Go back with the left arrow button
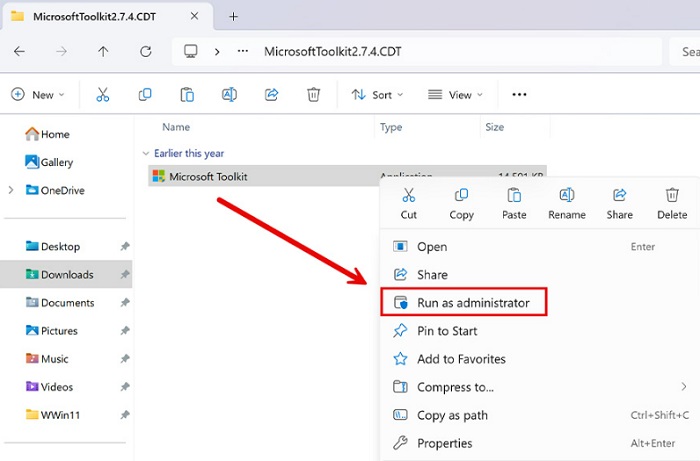This screenshot has width=700, height=461. coord(19,52)
